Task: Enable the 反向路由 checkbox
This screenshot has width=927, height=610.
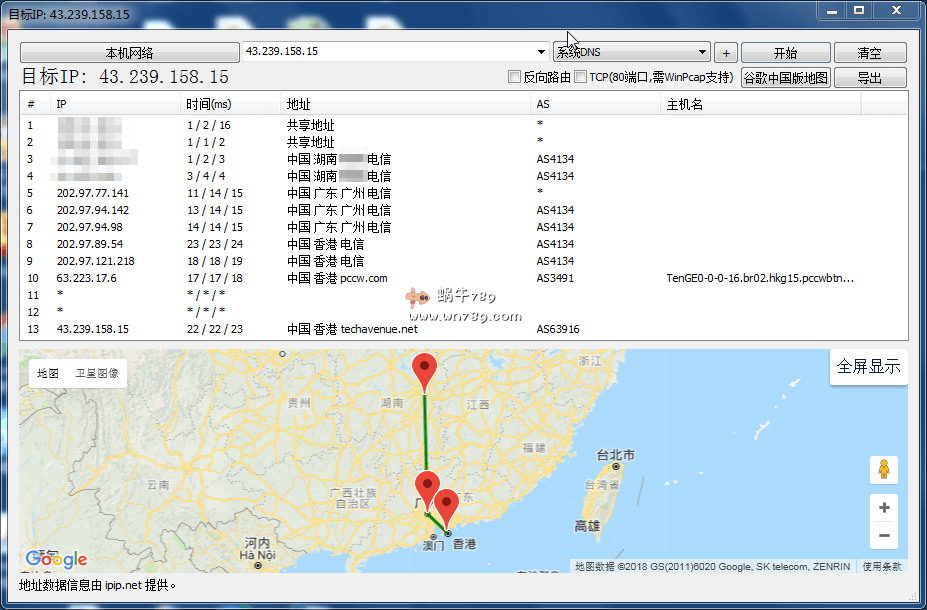Action: pyautogui.click(x=515, y=77)
